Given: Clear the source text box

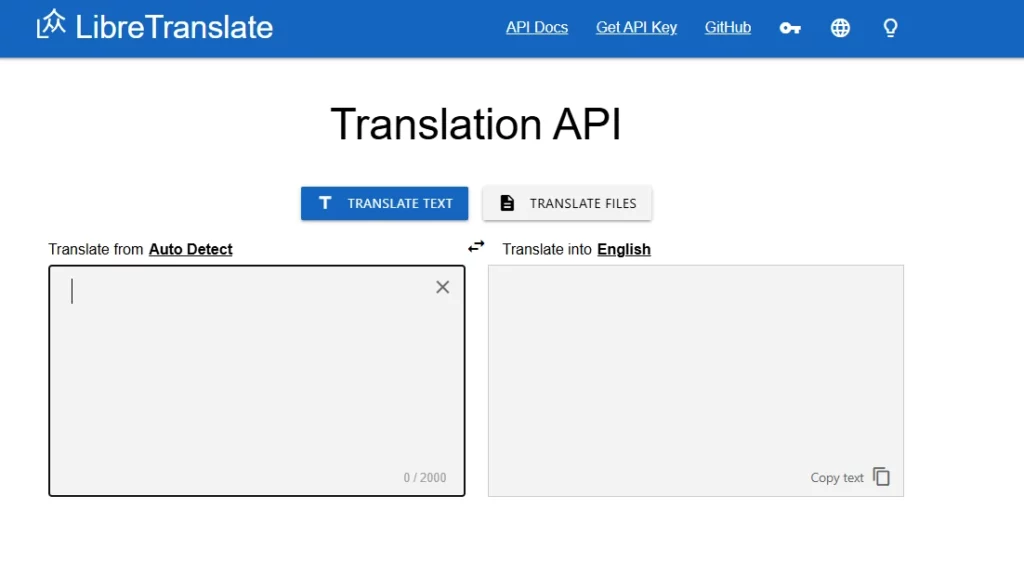Looking at the screenshot, I should point(442,287).
